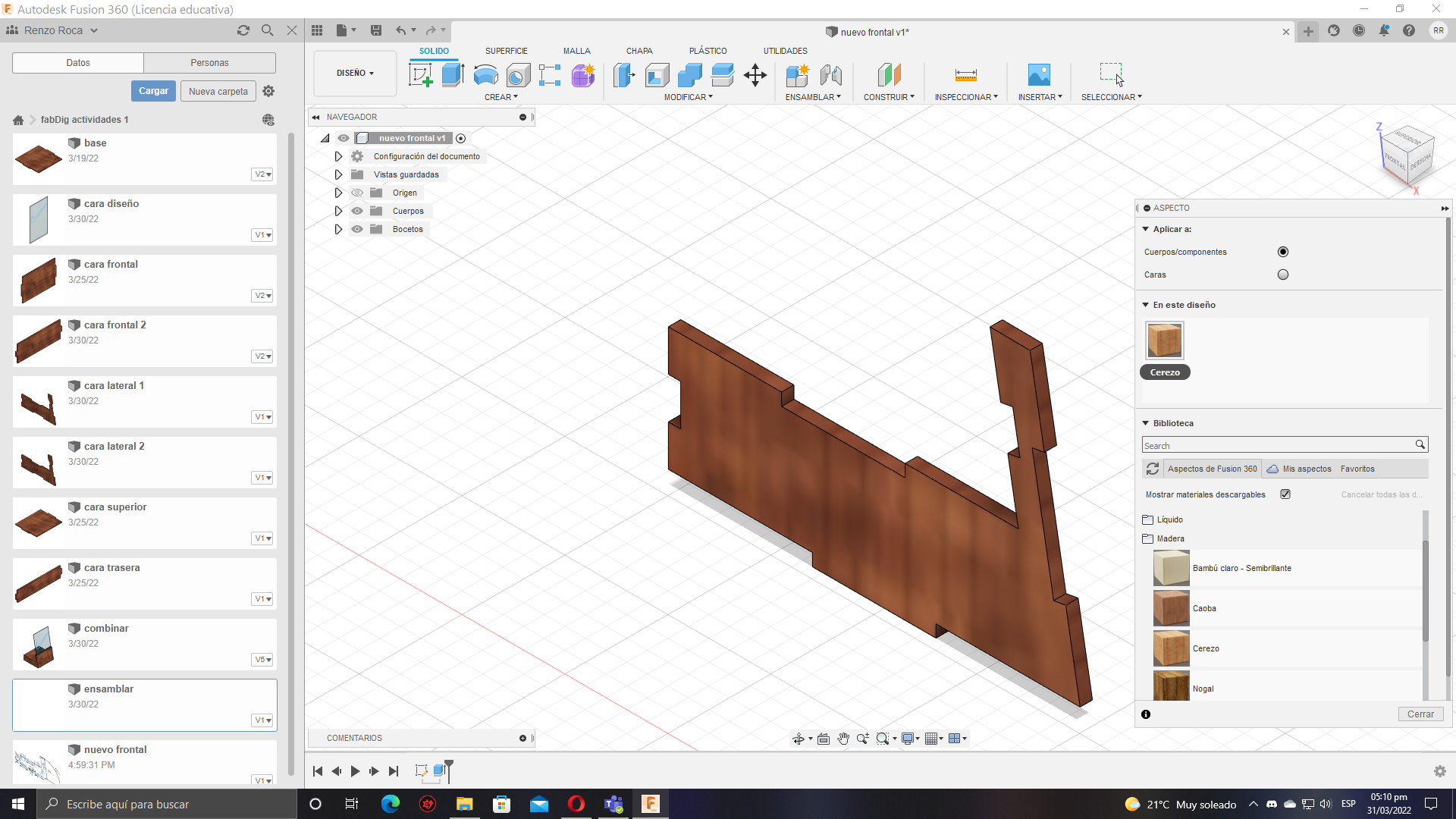Open the DISEÑO workspace dropdown
Image resolution: width=1456 pixels, height=819 pixels.
point(355,74)
